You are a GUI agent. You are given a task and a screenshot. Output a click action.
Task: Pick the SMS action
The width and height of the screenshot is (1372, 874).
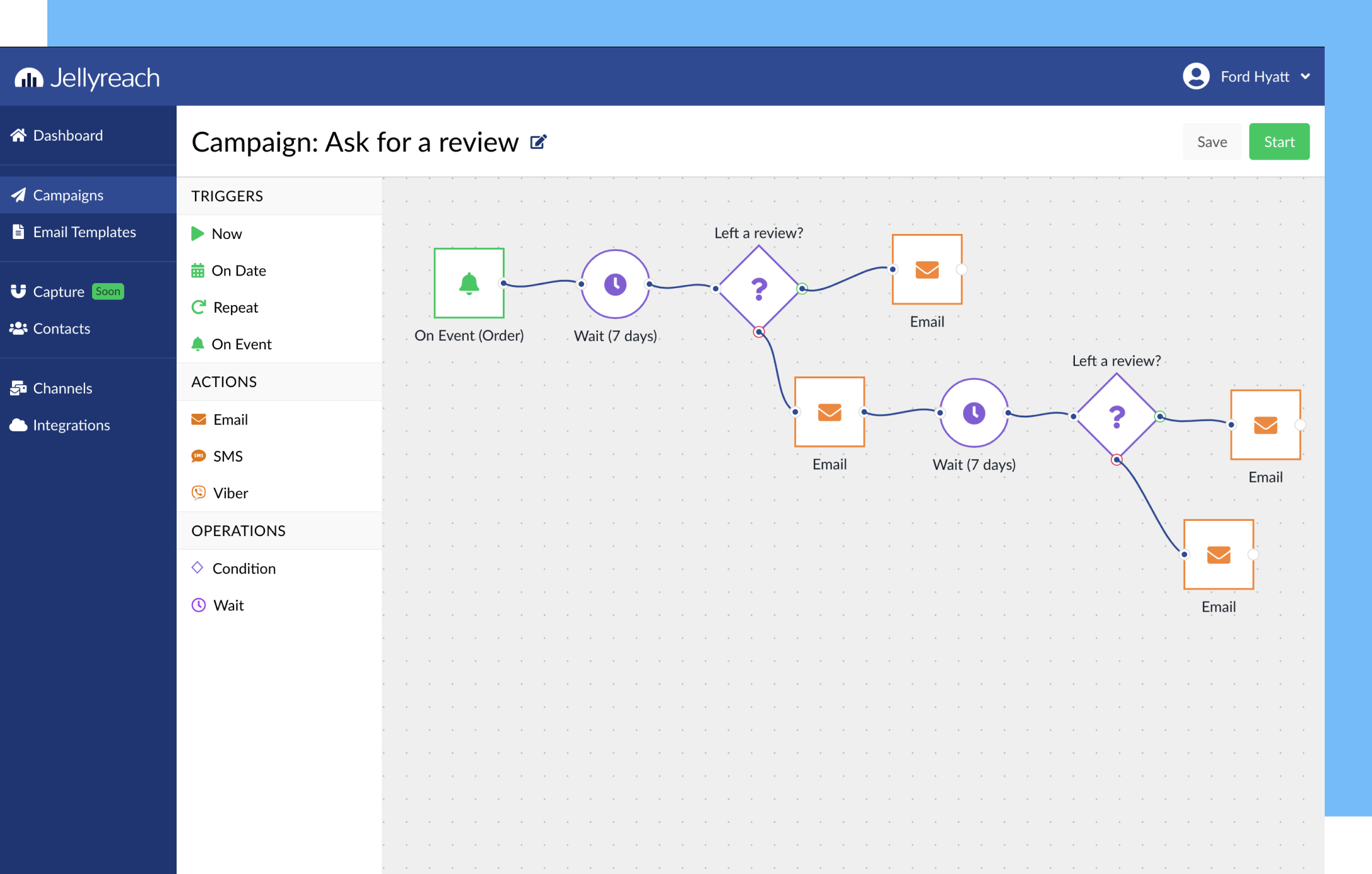point(279,456)
